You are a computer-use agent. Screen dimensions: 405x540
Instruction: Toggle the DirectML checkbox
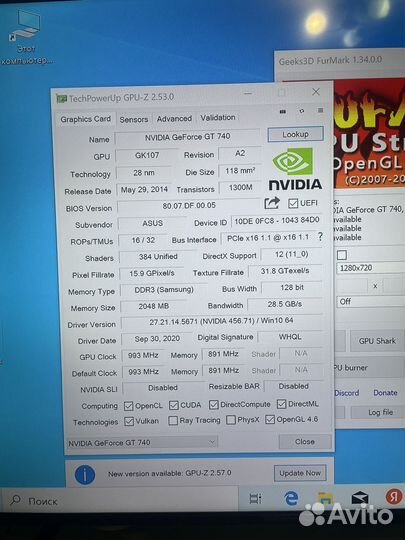pyautogui.click(x=281, y=404)
